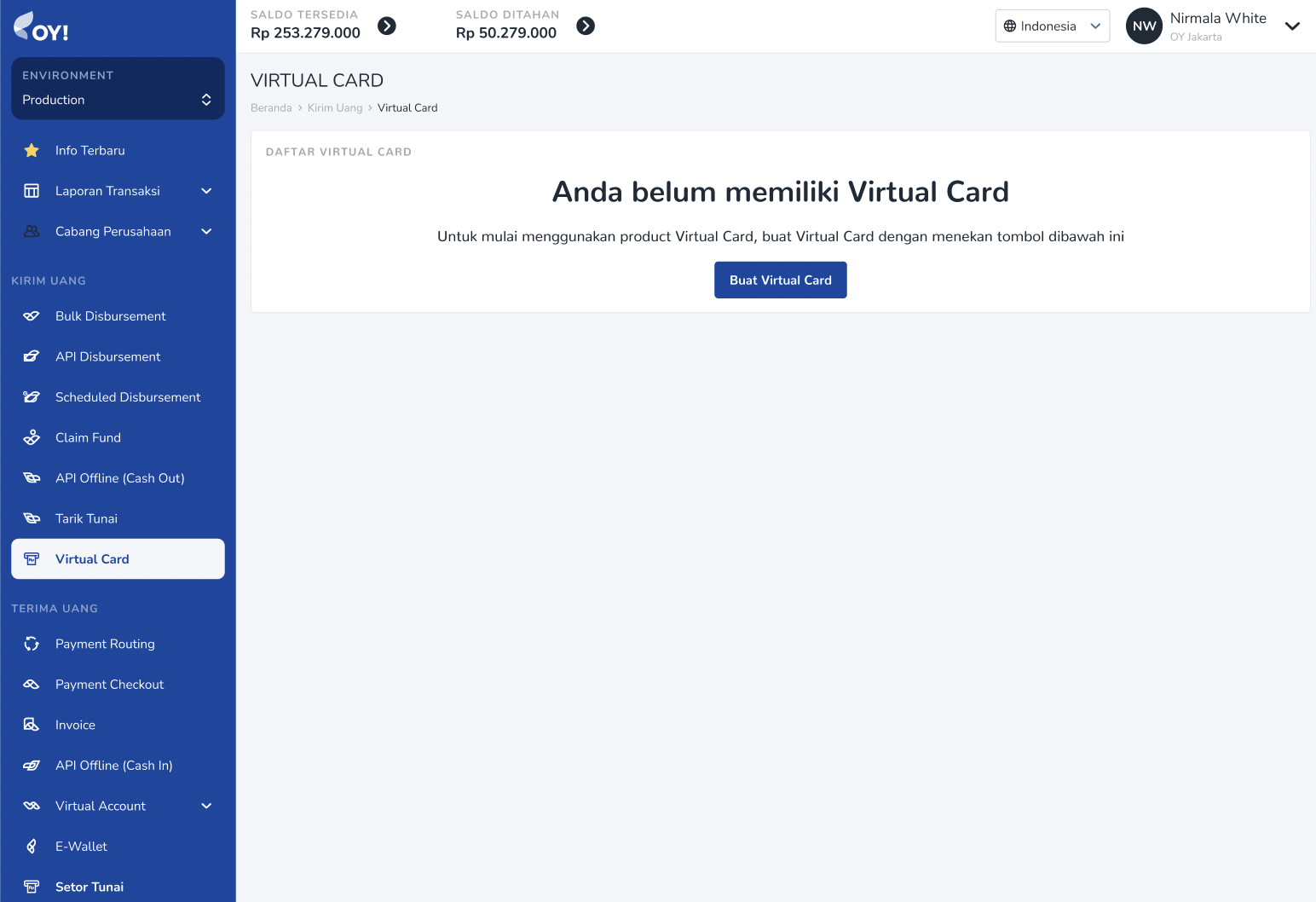This screenshot has height=902, width=1316.
Task: Open the user menu chevron beside Nirmala White
Action: click(1292, 26)
